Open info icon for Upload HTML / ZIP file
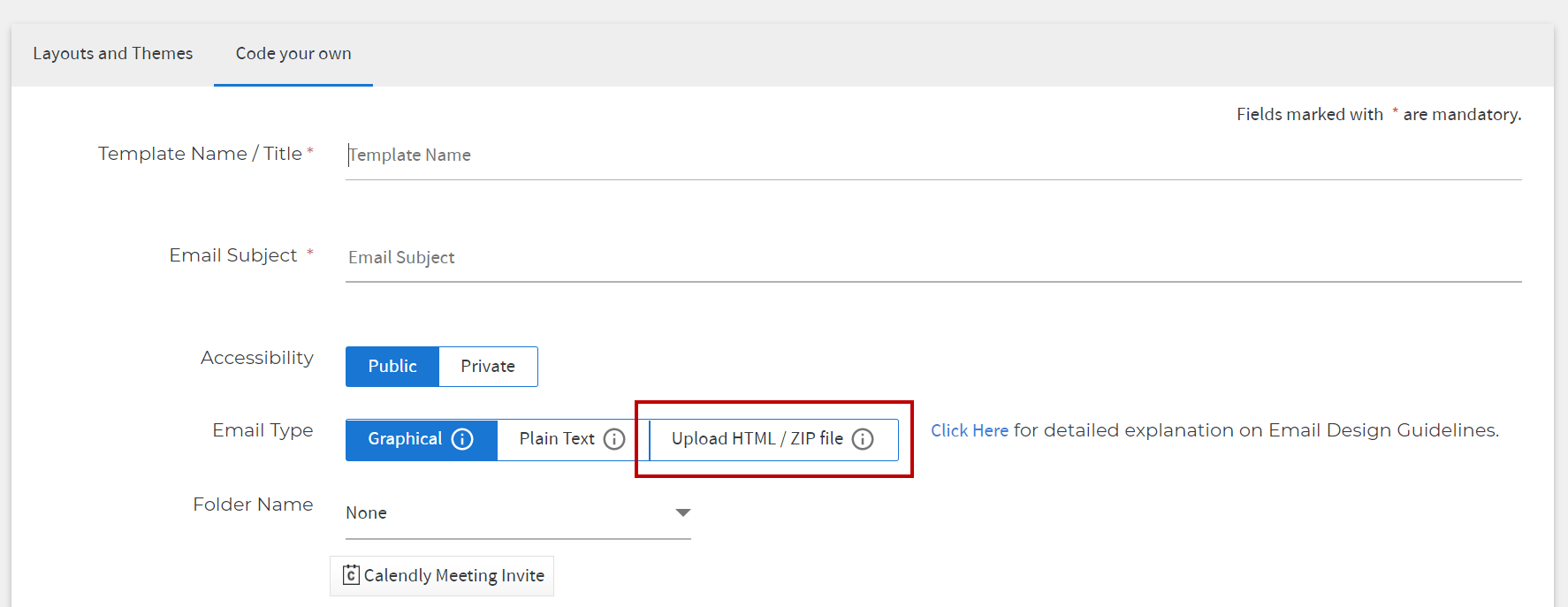The image size is (1568, 607). pyautogui.click(x=863, y=439)
